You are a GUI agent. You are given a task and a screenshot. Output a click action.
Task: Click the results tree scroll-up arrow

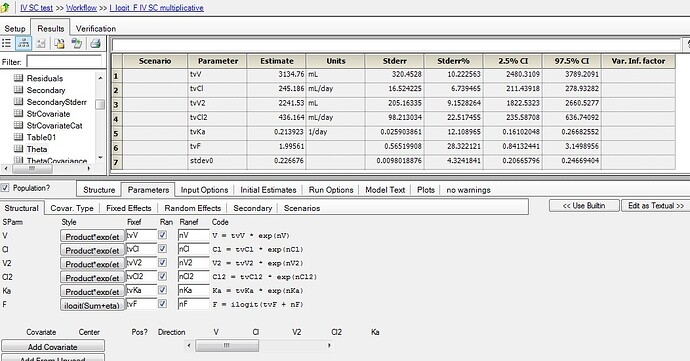point(100,77)
